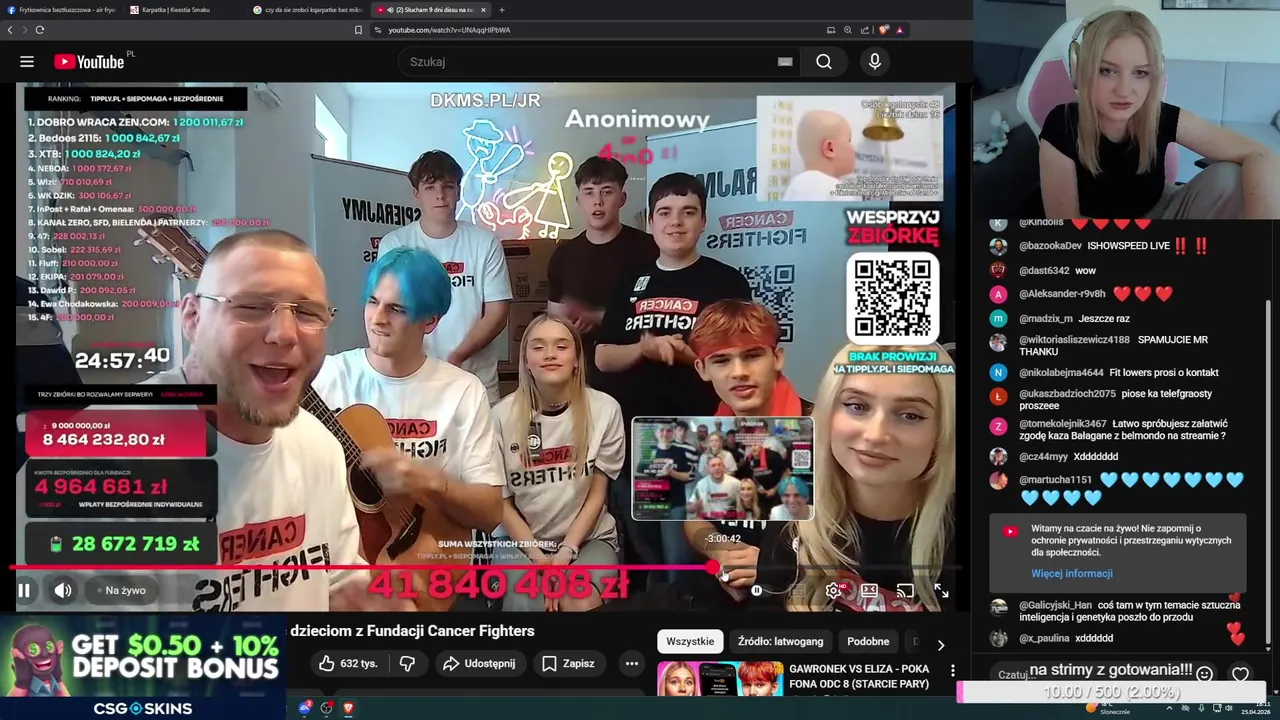Image resolution: width=1280 pixels, height=720 pixels.
Task: Open the player settings gear
Action: click(833, 591)
